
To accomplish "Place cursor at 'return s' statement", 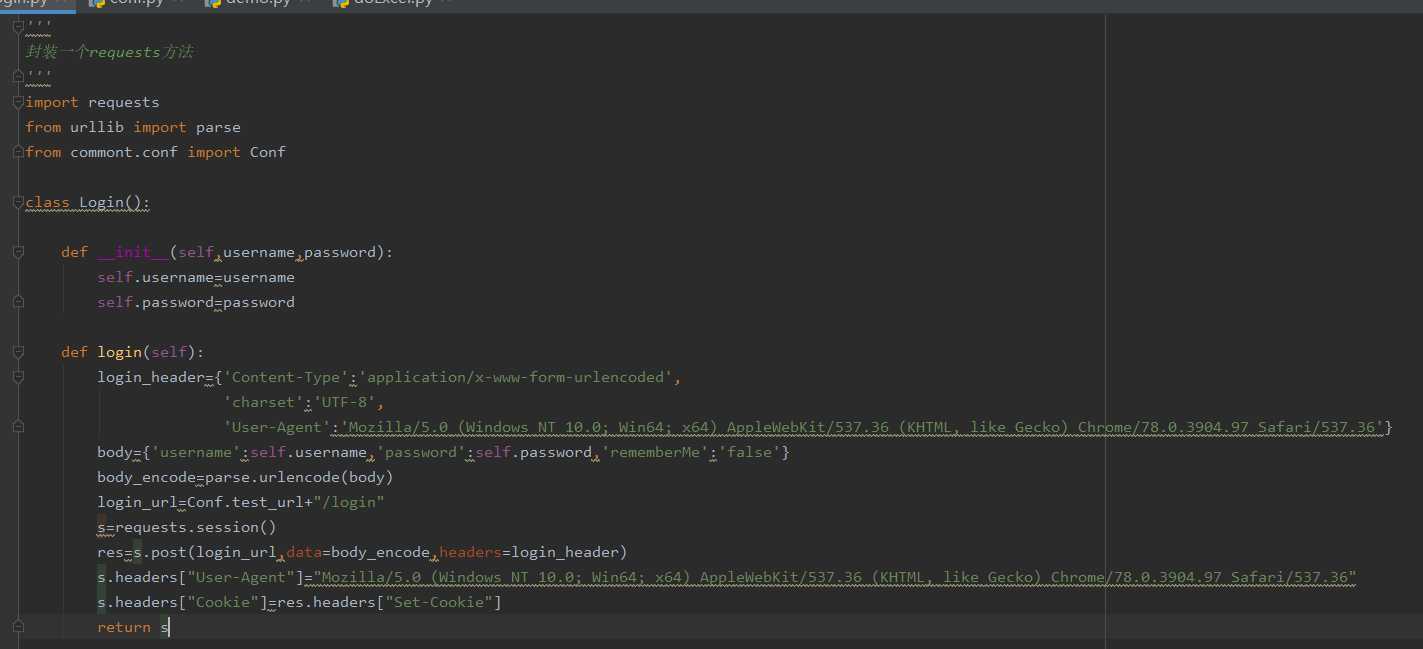I will 133,627.
